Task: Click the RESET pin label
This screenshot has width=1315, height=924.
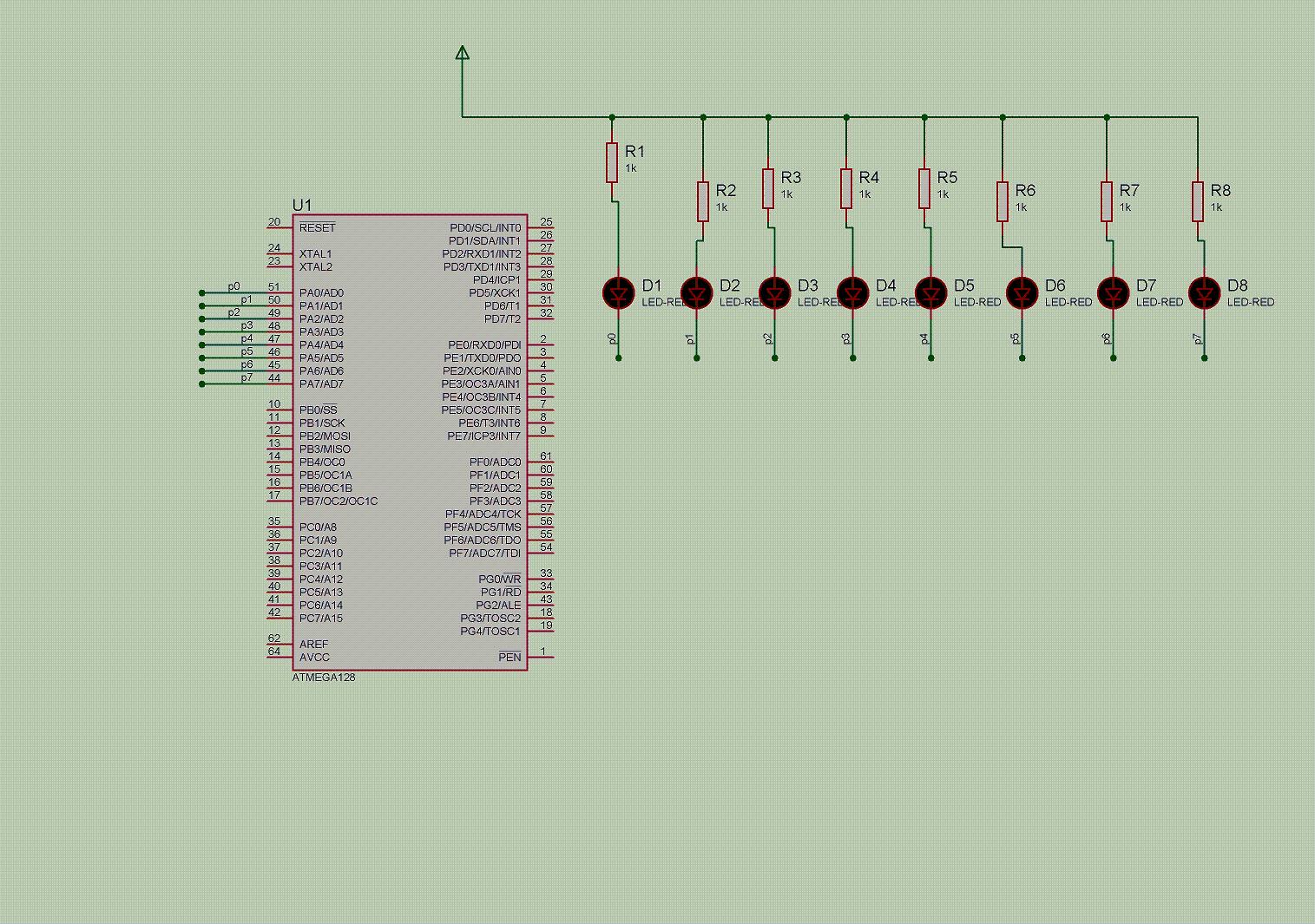Action: [x=317, y=228]
